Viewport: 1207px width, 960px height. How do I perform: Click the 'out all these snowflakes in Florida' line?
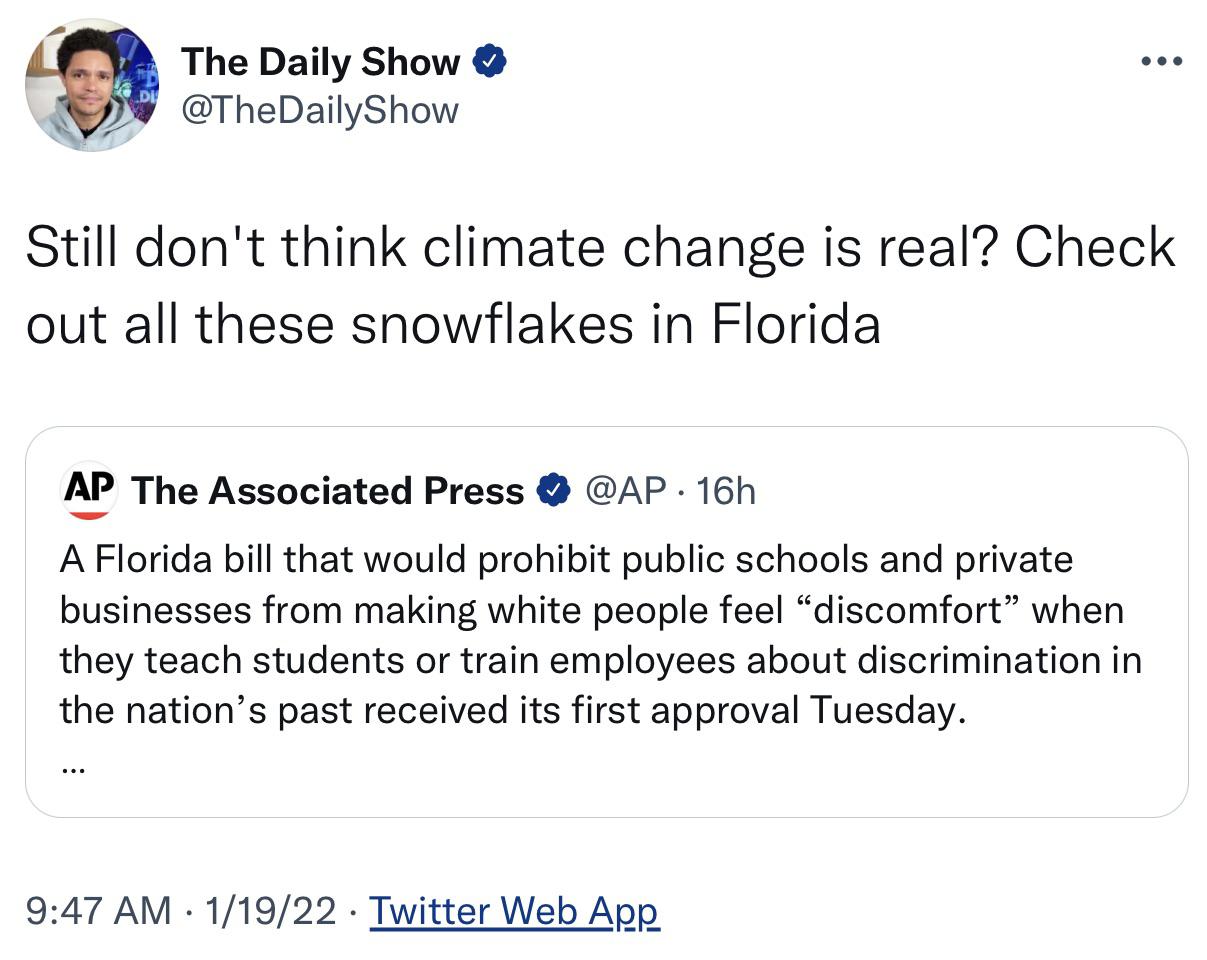click(453, 323)
